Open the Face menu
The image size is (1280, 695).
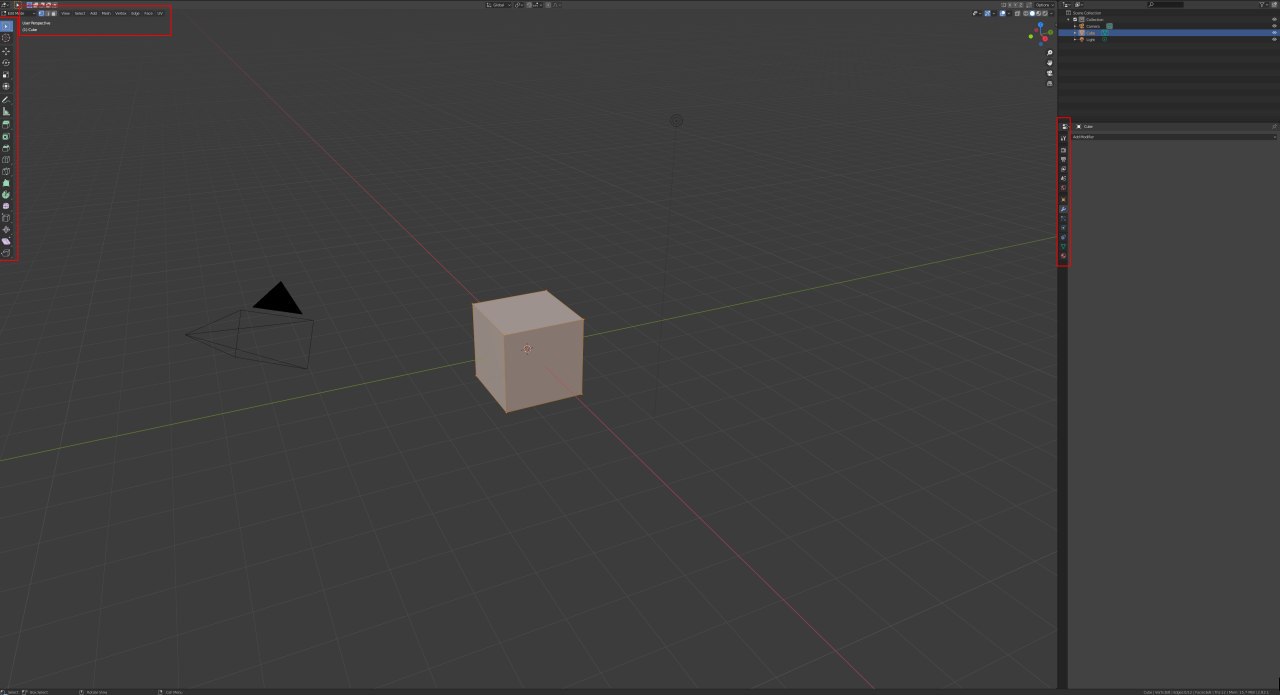pyautogui.click(x=149, y=13)
